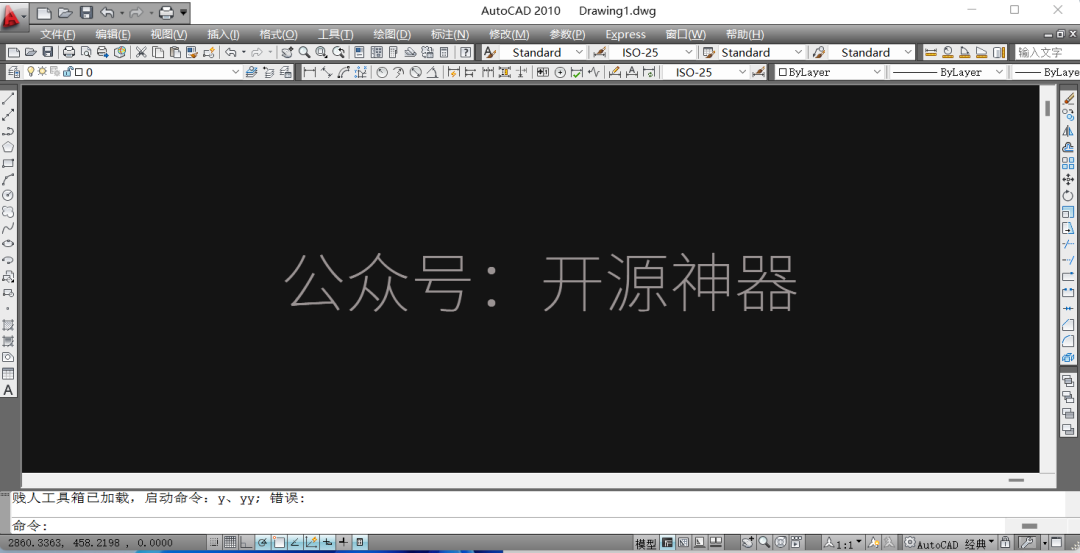The image size is (1080, 553).
Task: Click the AutoCAD application menu button
Action: pyautogui.click(x=14, y=15)
